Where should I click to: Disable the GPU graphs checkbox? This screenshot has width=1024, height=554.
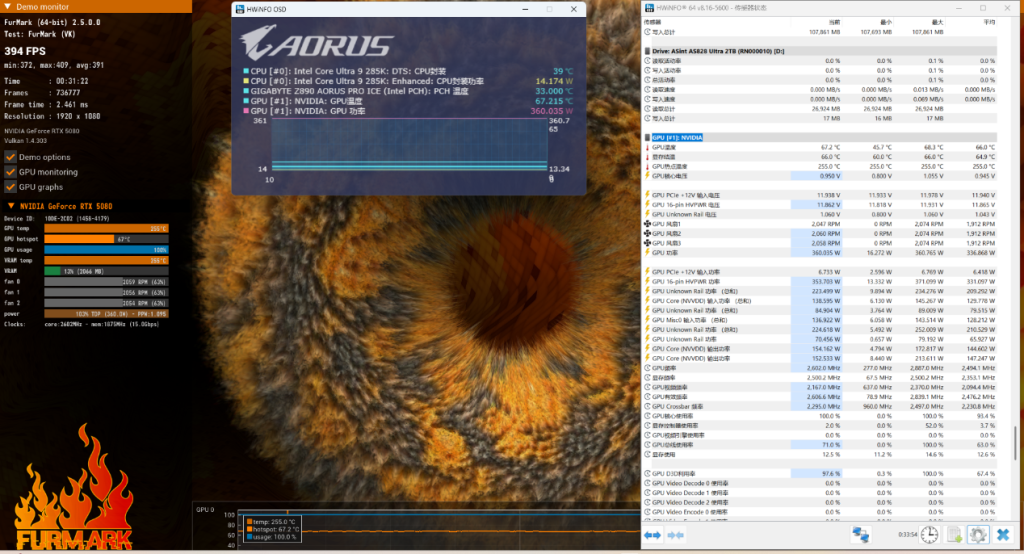tap(11, 187)
